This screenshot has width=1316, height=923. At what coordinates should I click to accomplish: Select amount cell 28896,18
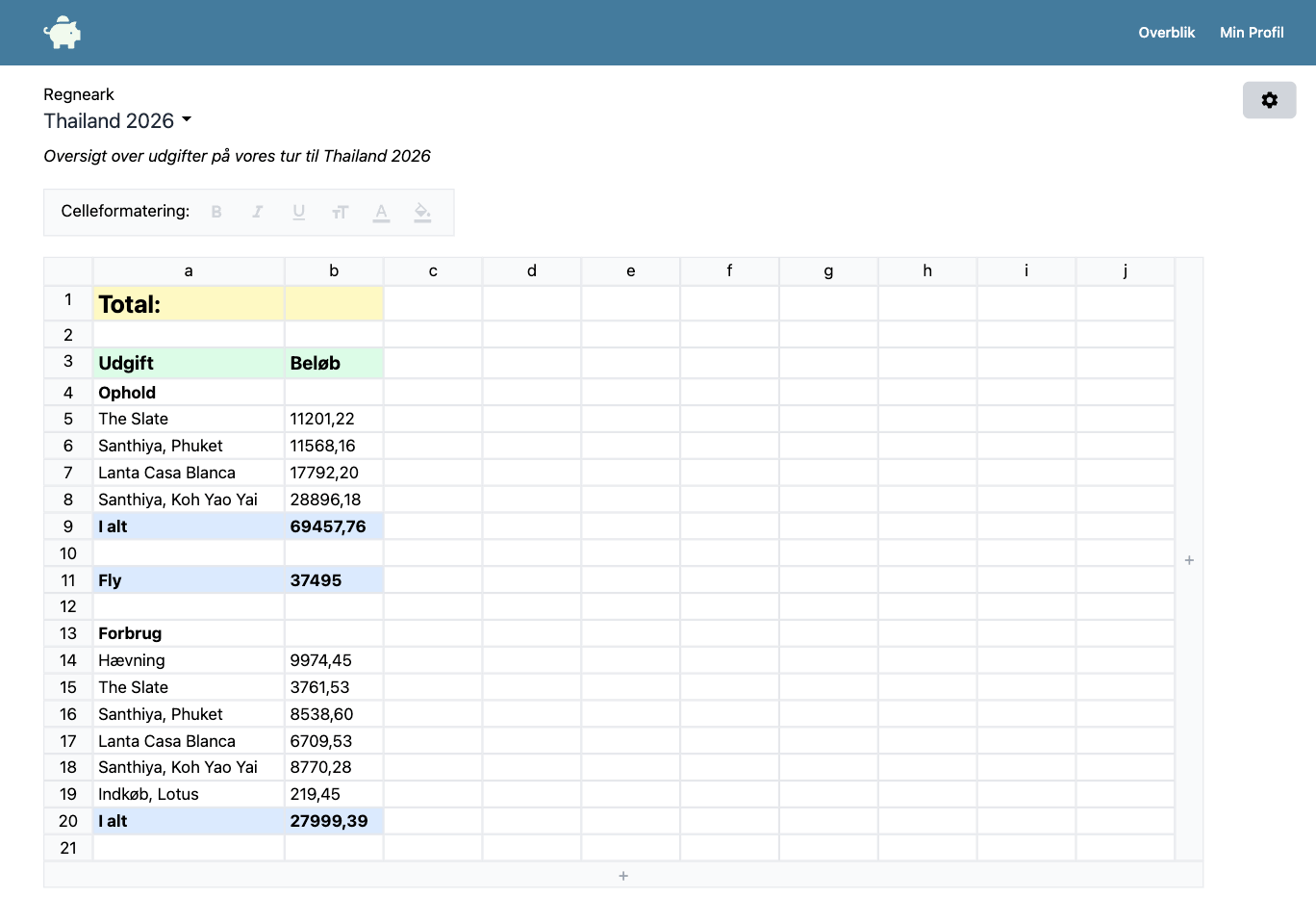(334, 500)
